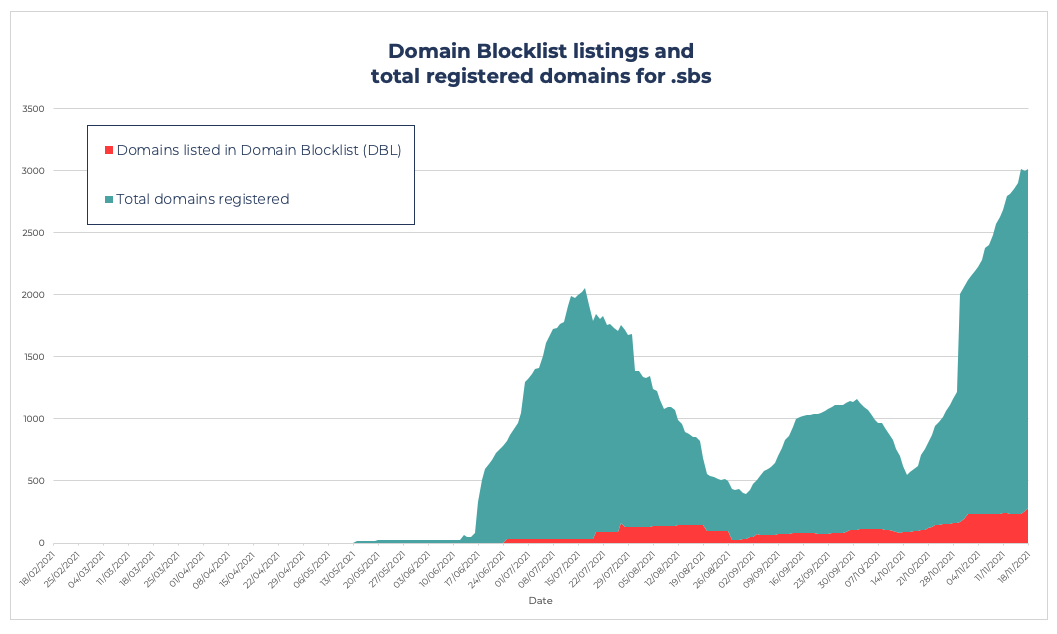Click the 3500 y-axis label
This screenshot has width=1057, height=634.
click(x=33, y=108)
